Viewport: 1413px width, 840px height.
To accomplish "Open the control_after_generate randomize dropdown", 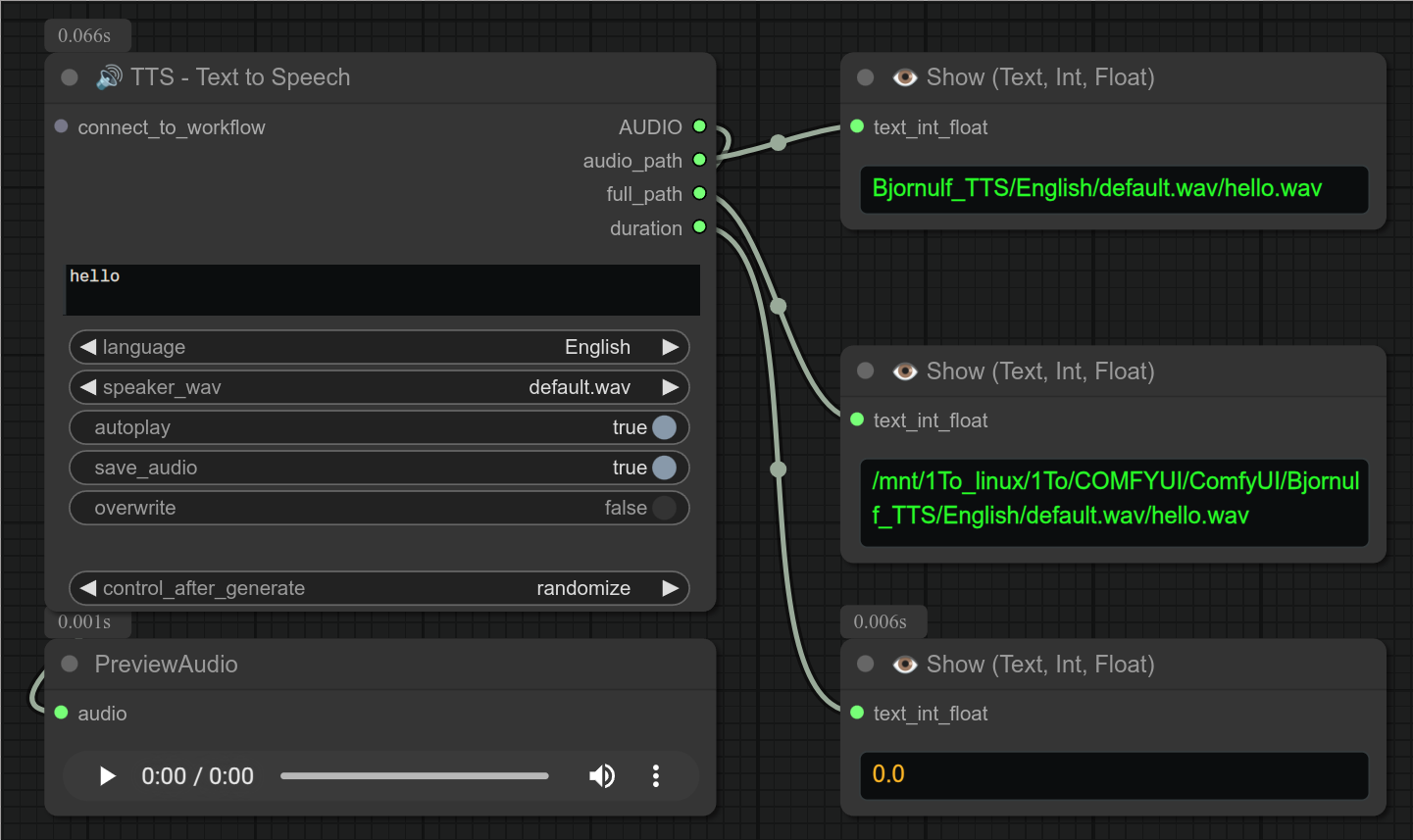I will point(378,588).
